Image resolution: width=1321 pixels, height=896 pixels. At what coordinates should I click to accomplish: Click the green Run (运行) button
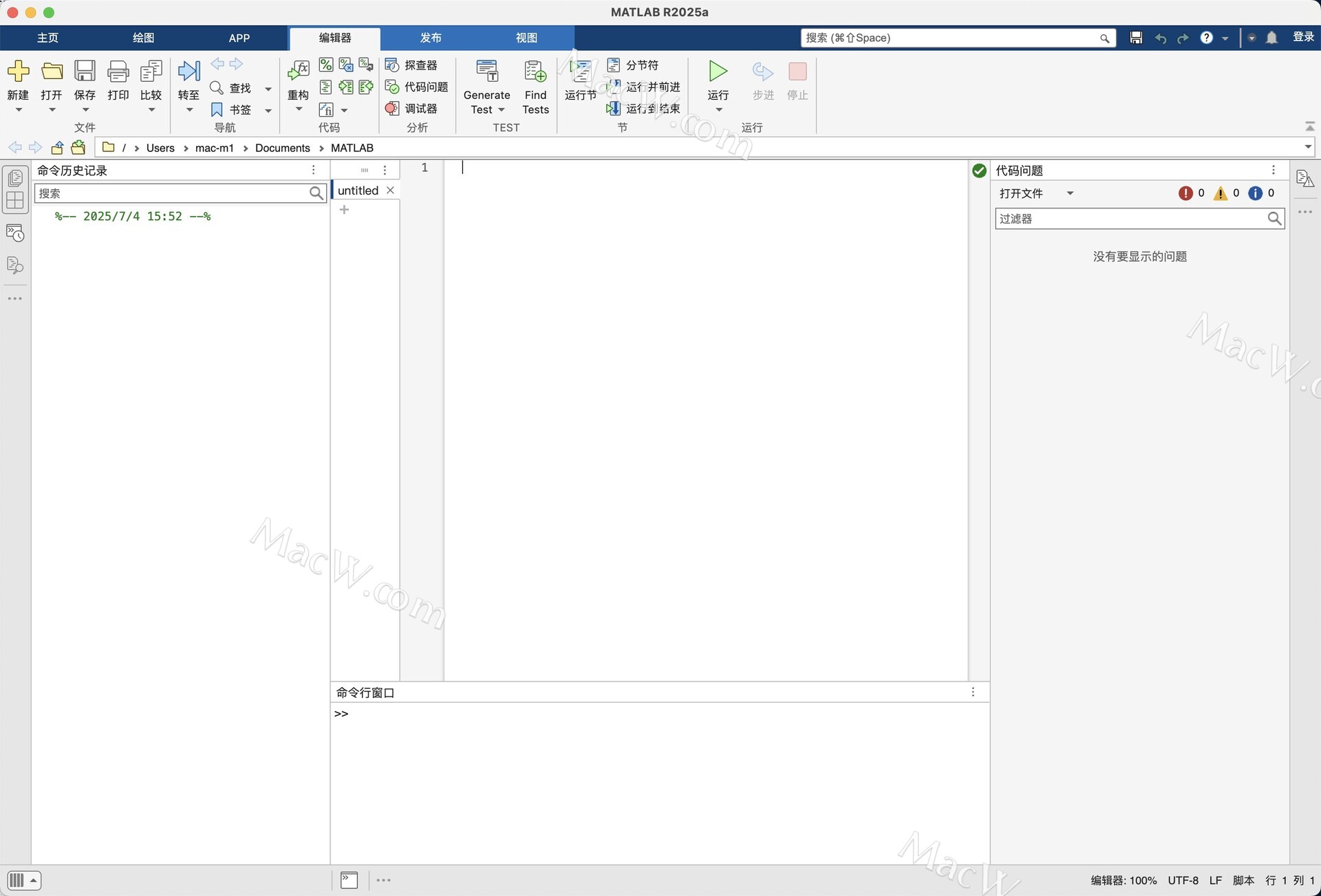[718, 72]
